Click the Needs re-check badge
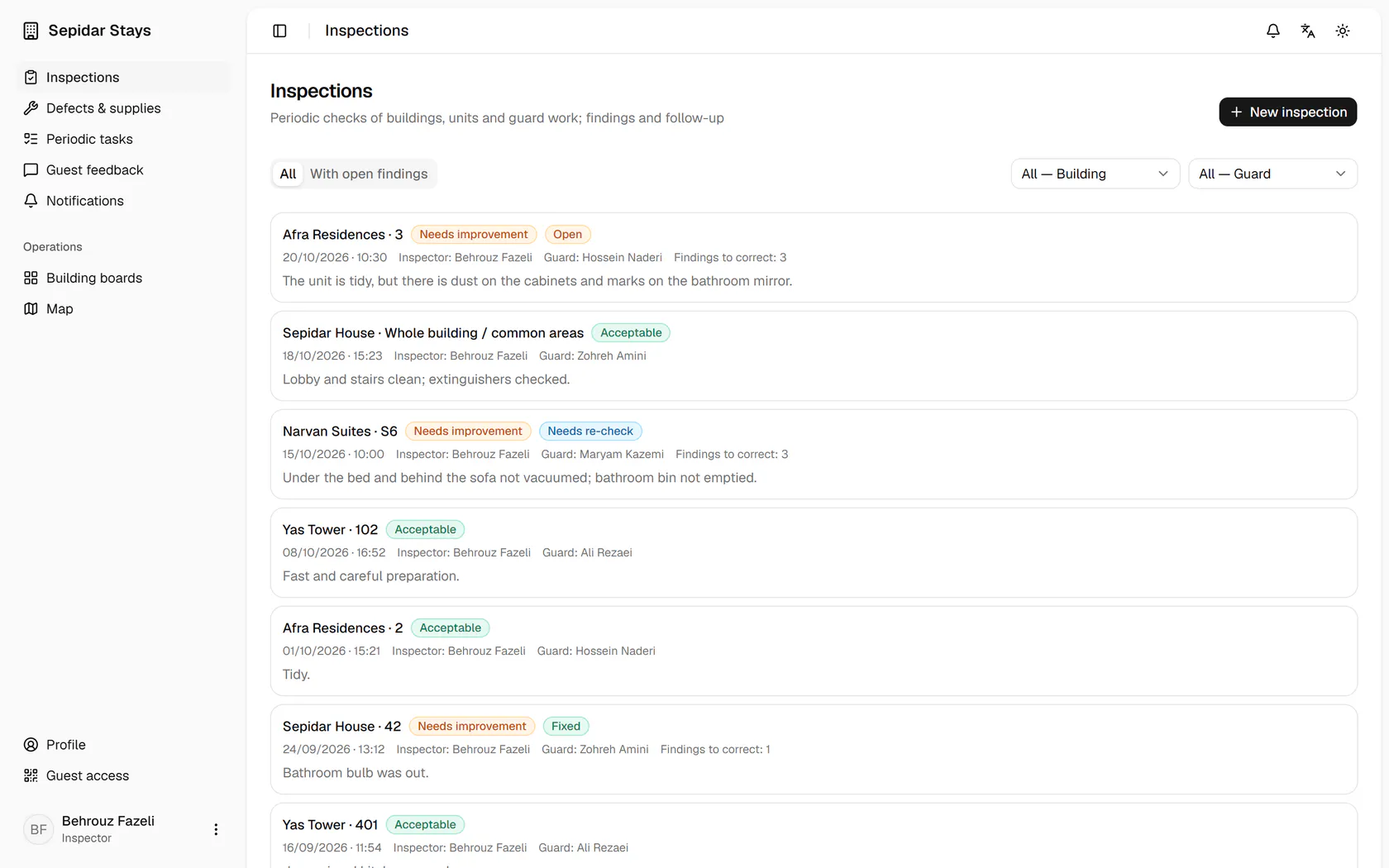This screenshot has height=868, width=1389. (x=590, y=431)
